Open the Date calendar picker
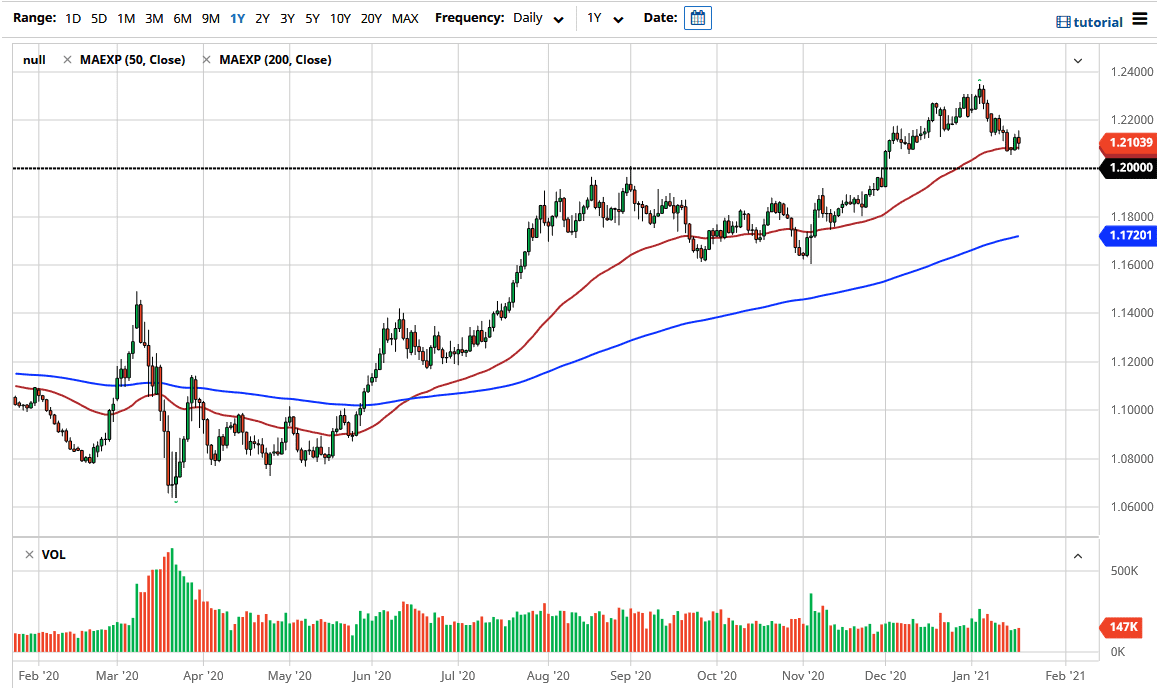Image resolution: width=1157 pixels, height=696 pixels. pos(697,17)
